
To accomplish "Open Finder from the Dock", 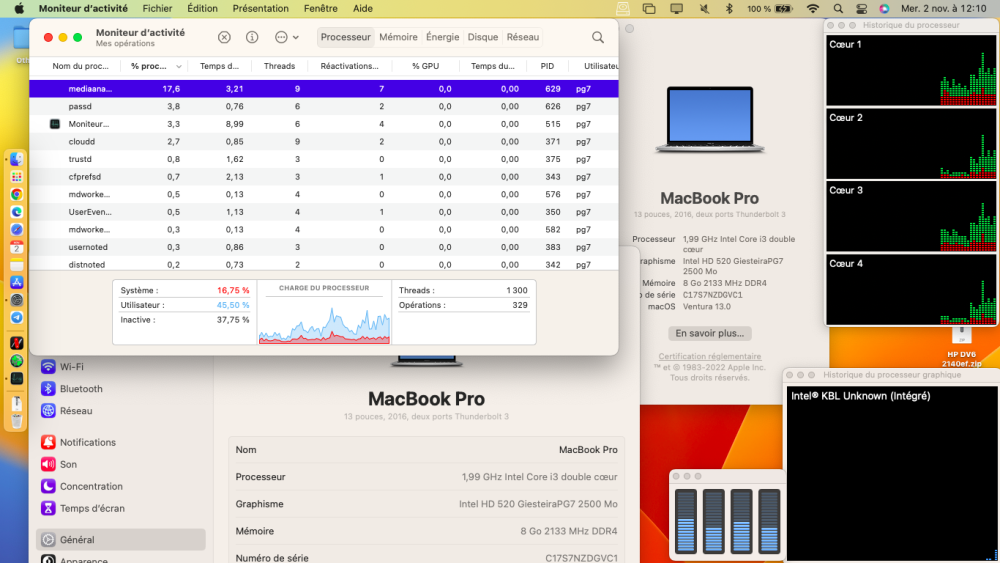I will (x=17, y=159).
